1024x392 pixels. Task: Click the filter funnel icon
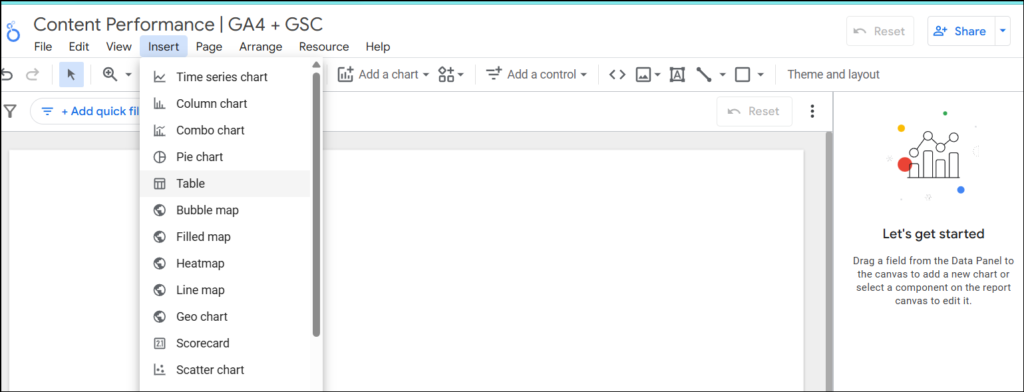9,111
